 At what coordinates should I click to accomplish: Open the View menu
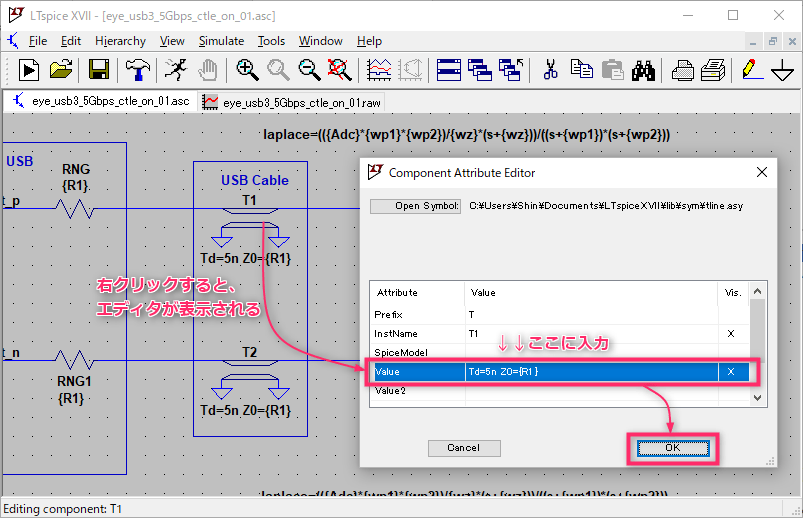pos(172,41)
